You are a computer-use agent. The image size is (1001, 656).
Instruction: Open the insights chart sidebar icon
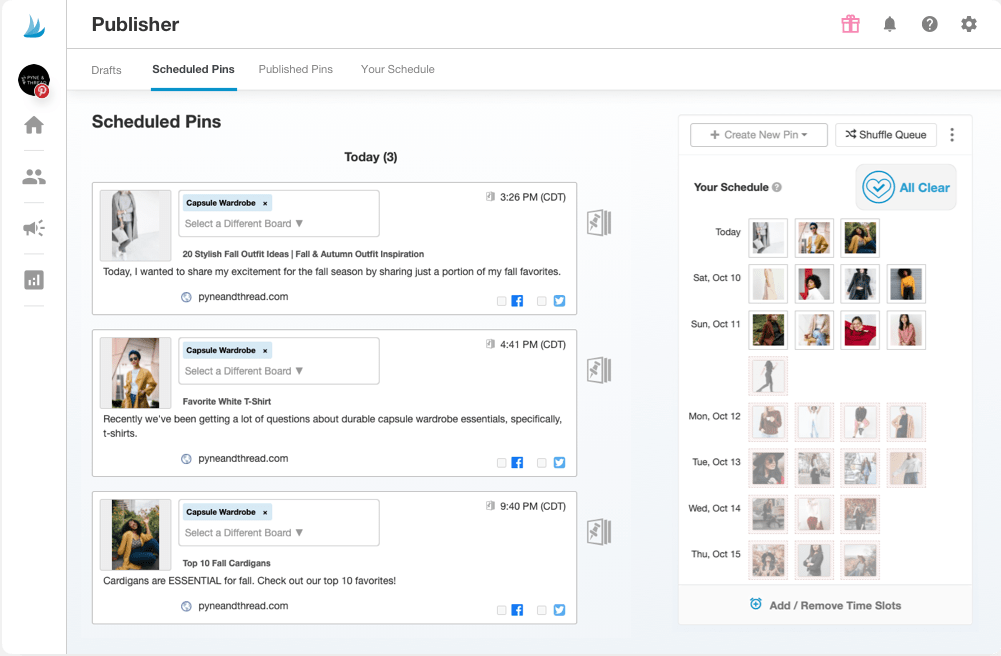(34, 280)
